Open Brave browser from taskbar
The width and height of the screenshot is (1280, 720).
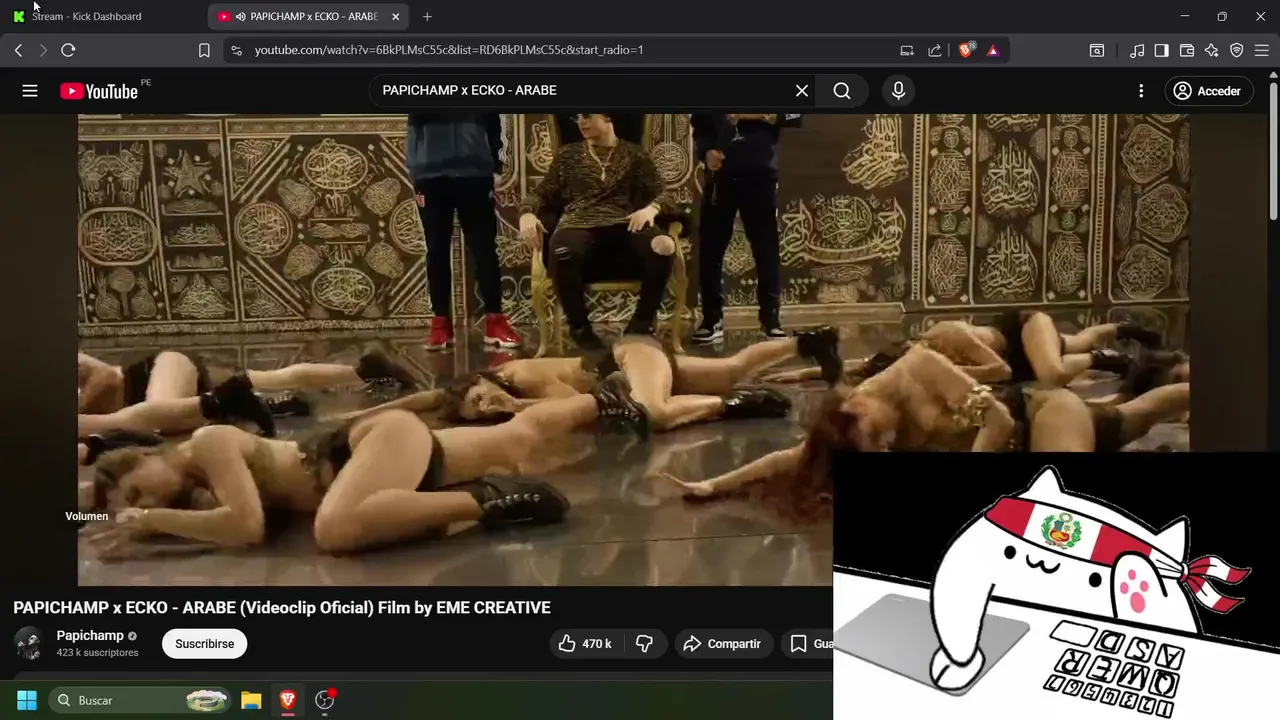[288, 700]
